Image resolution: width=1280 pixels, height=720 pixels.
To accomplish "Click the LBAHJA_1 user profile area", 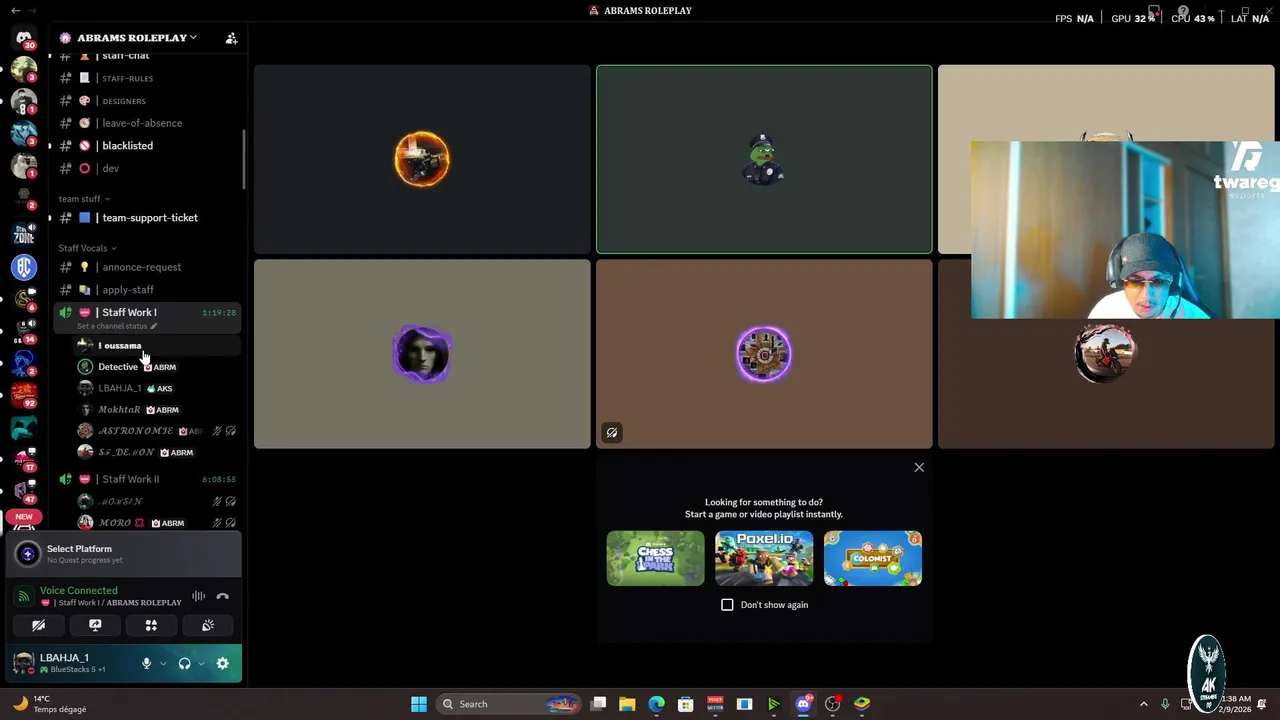I will click(x=73, y=663).
